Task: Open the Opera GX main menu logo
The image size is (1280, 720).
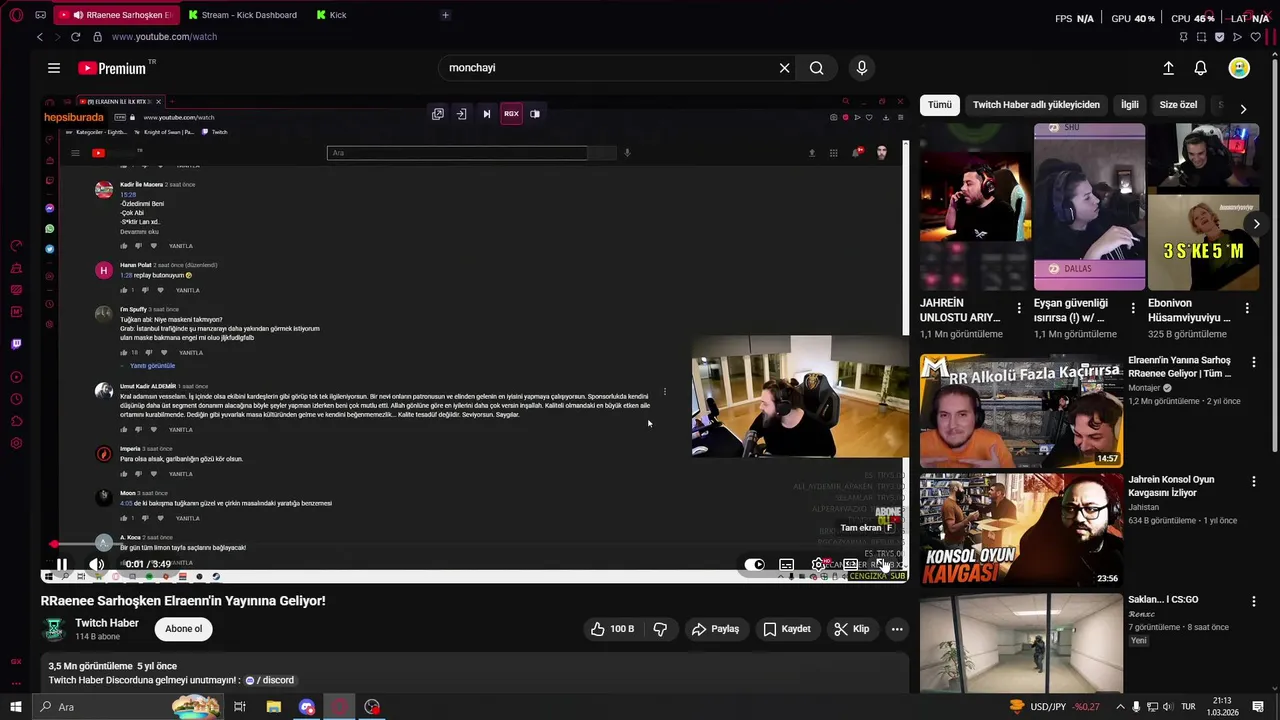Action: click(x=15, y=15)
